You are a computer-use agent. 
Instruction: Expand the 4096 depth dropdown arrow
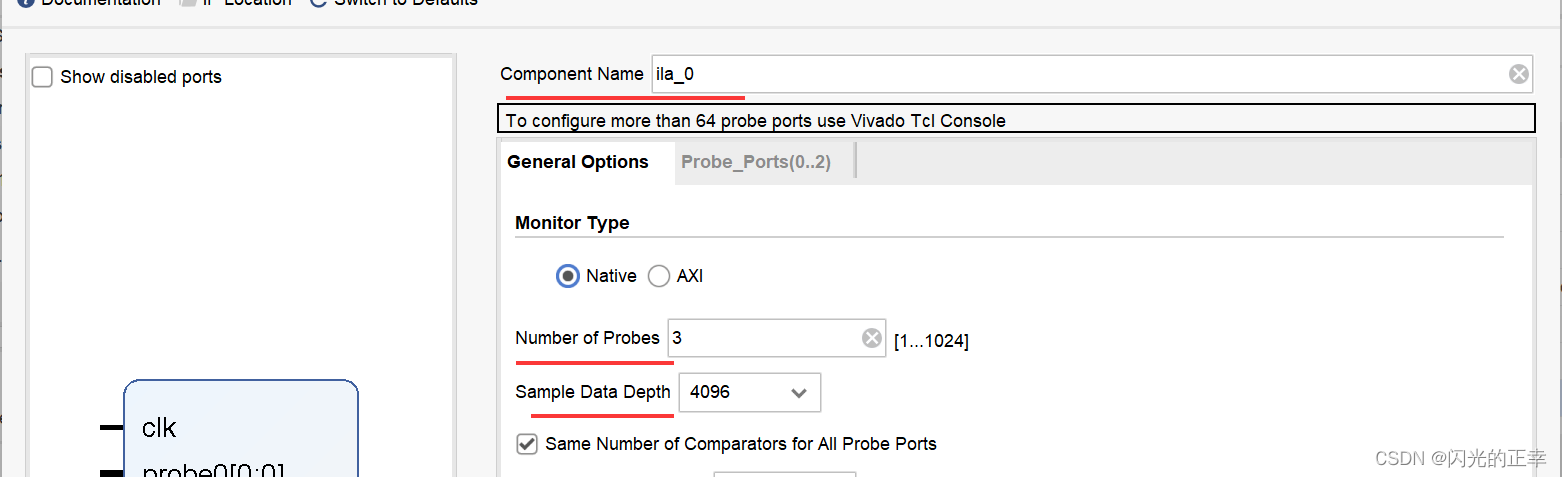pos(799,393)
